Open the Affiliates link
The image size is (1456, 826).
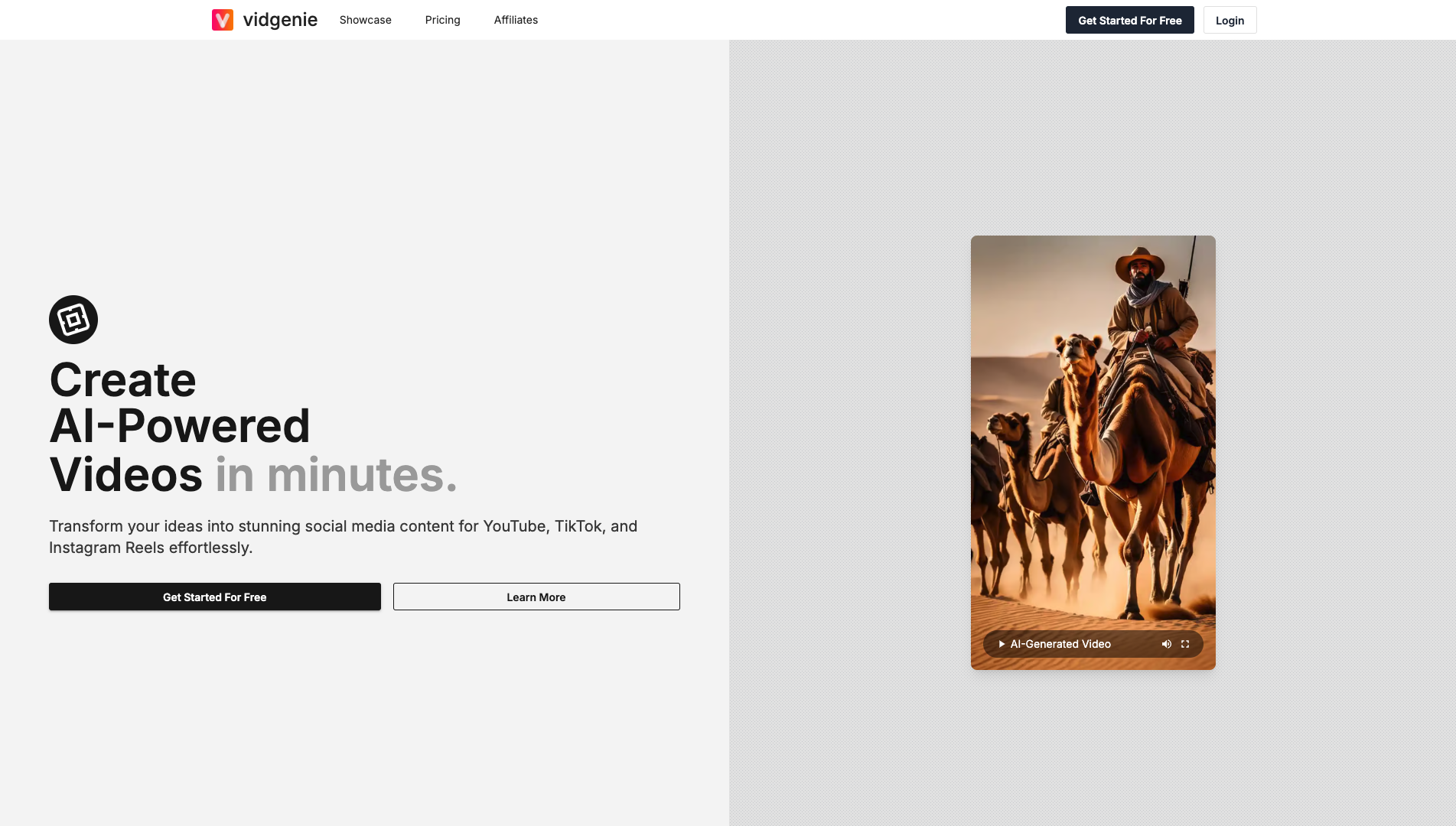[516, 20]
